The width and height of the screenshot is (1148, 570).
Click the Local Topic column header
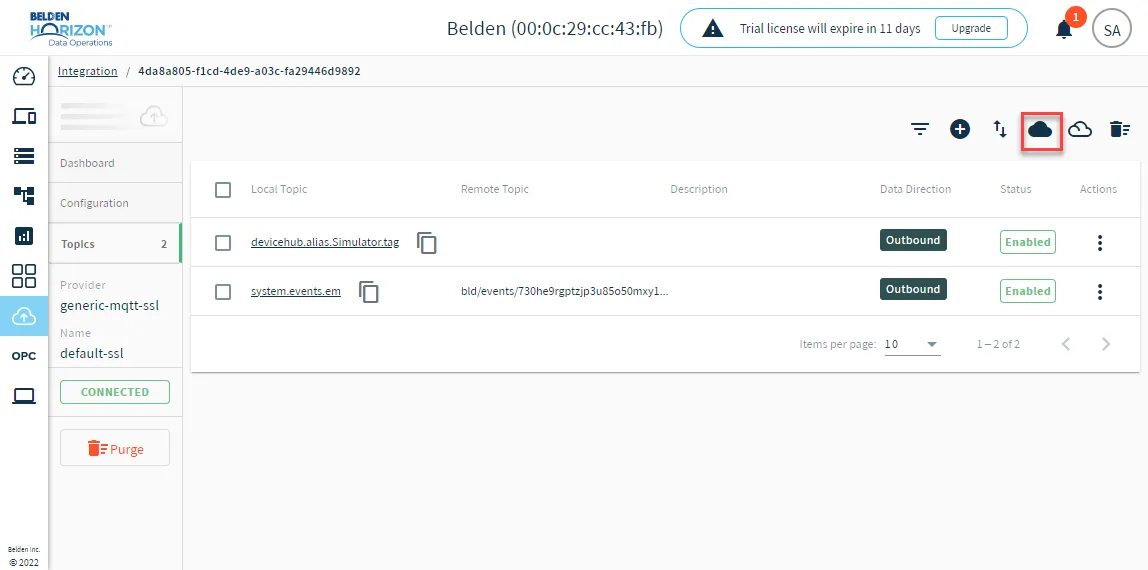tap(279, 190)
